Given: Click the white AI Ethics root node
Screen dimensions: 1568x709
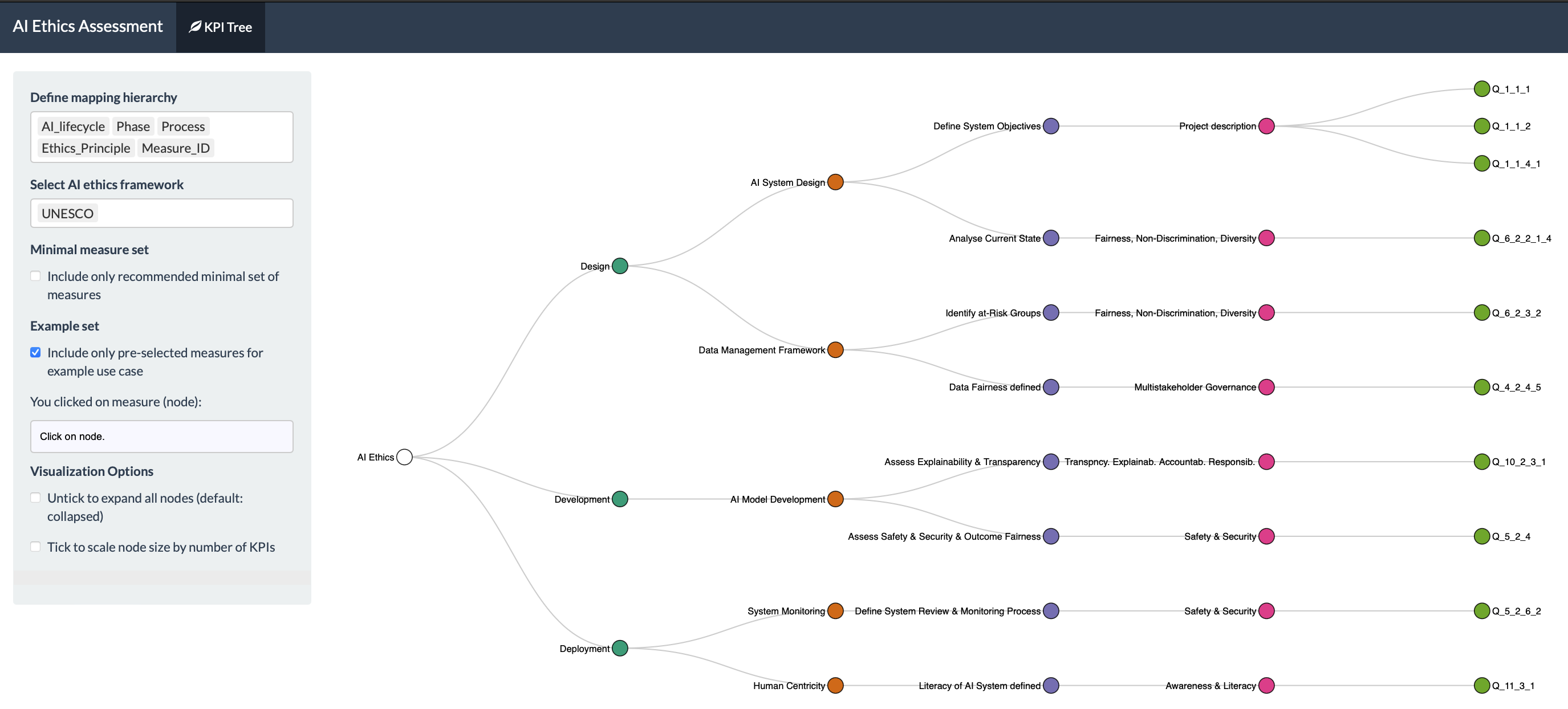Looking at the screenshot, I should [404, 457].
